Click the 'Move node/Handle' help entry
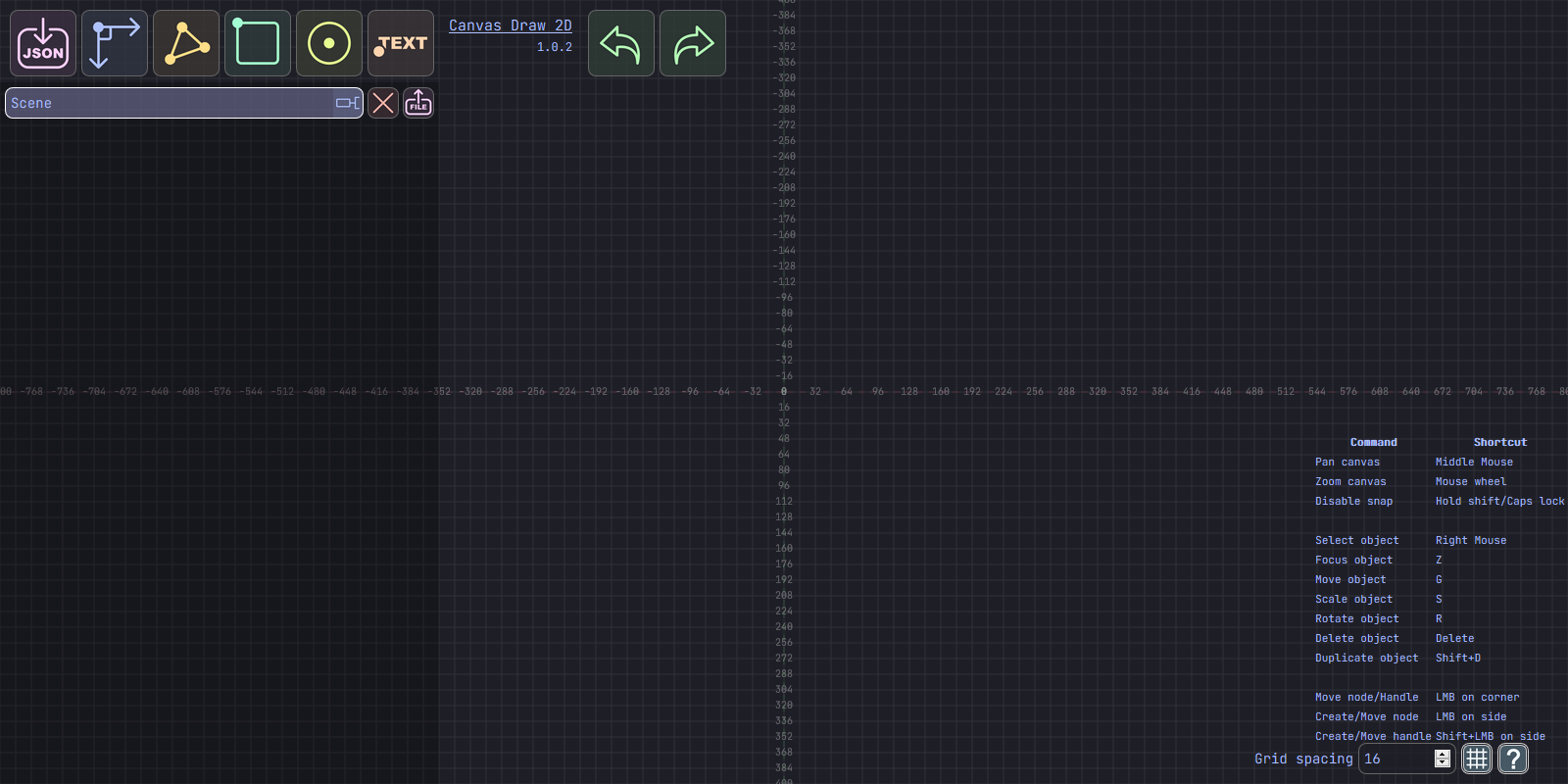Screen dimensions: 1568x784 pos(1367,697)
